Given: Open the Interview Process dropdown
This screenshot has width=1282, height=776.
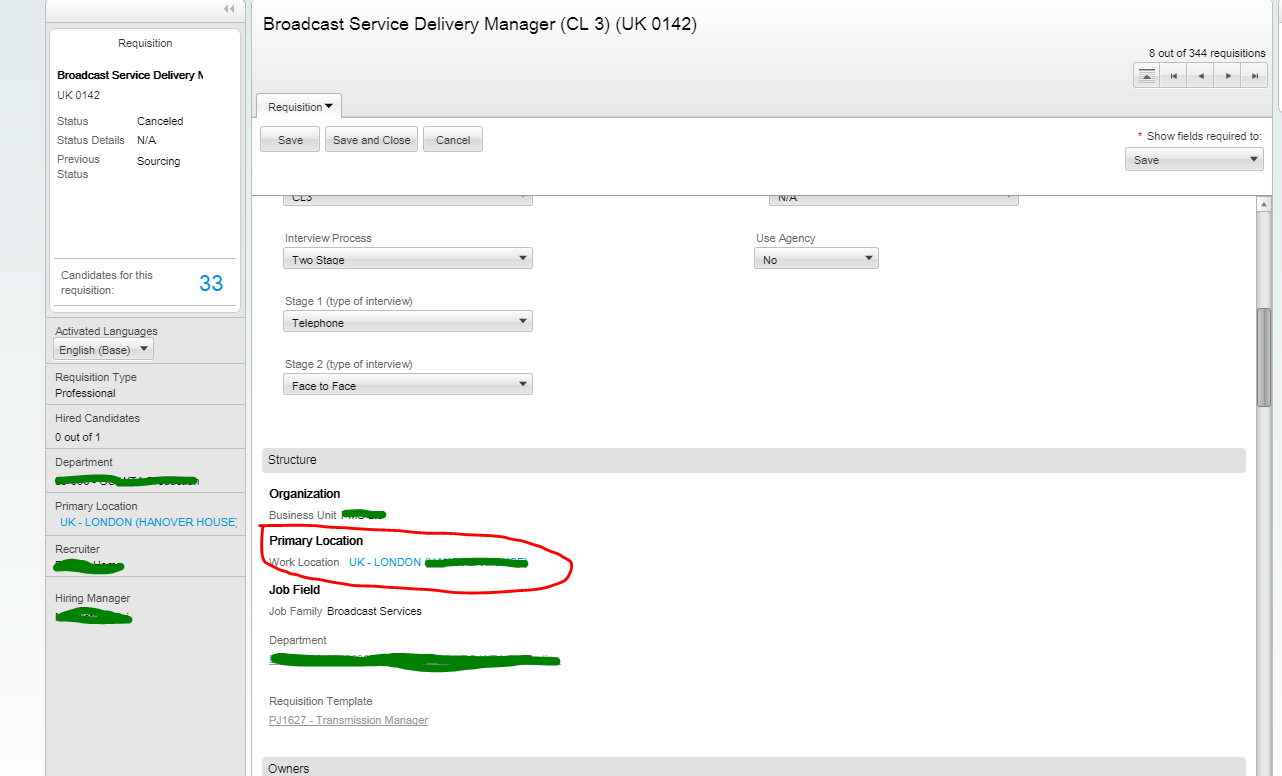Looking at the screenshot, I should pyautogui.click(x=521, y=258).
